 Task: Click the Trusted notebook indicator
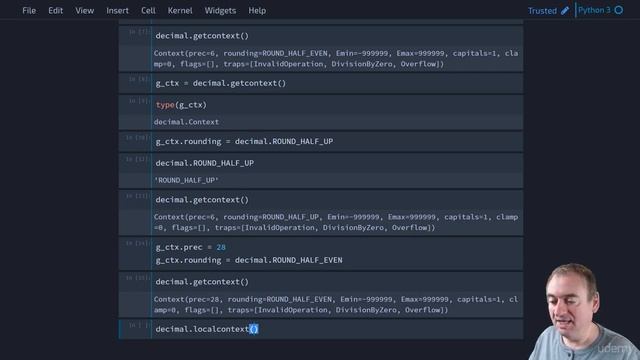(x=542, y=11)
